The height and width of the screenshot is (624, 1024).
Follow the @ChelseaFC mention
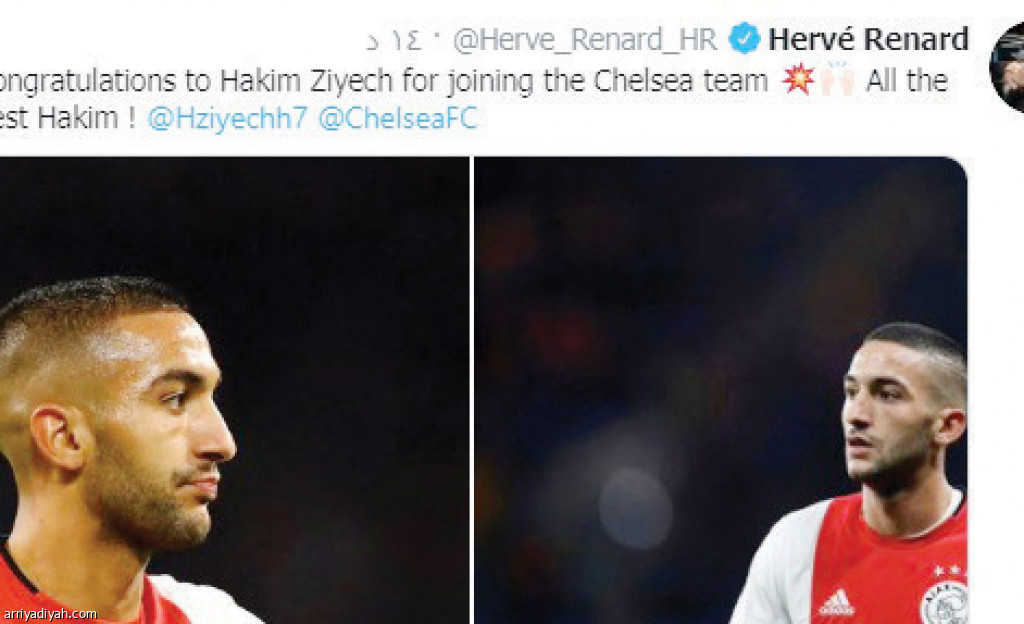coord(398,118)
